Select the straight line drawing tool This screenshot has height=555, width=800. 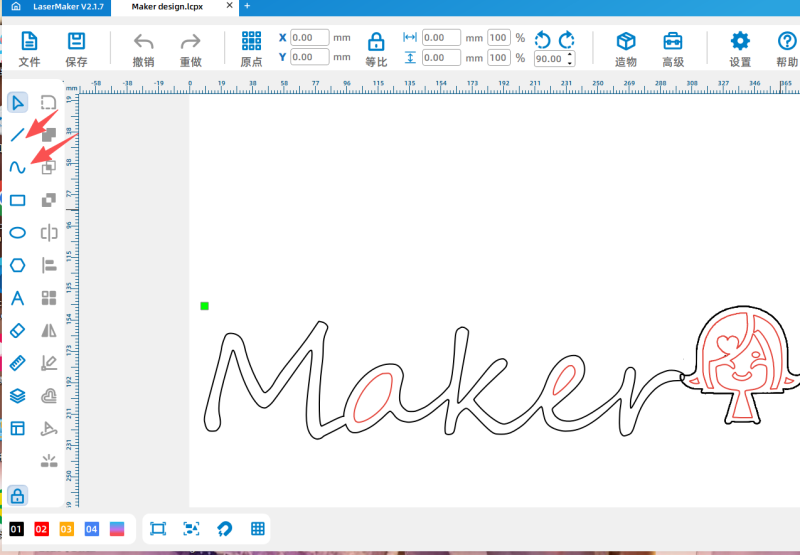[17, 134]
